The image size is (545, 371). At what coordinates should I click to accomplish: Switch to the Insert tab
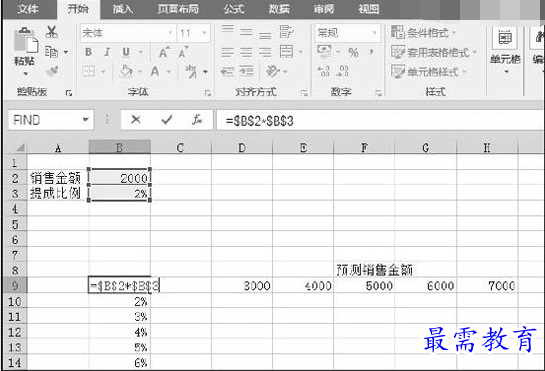pos(123,9)
